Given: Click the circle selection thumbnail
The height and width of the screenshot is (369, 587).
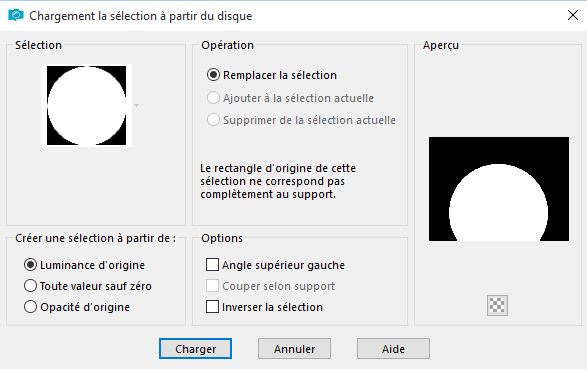Looking at the screenshot, I should pyautogui.click(x=86, y=106).
